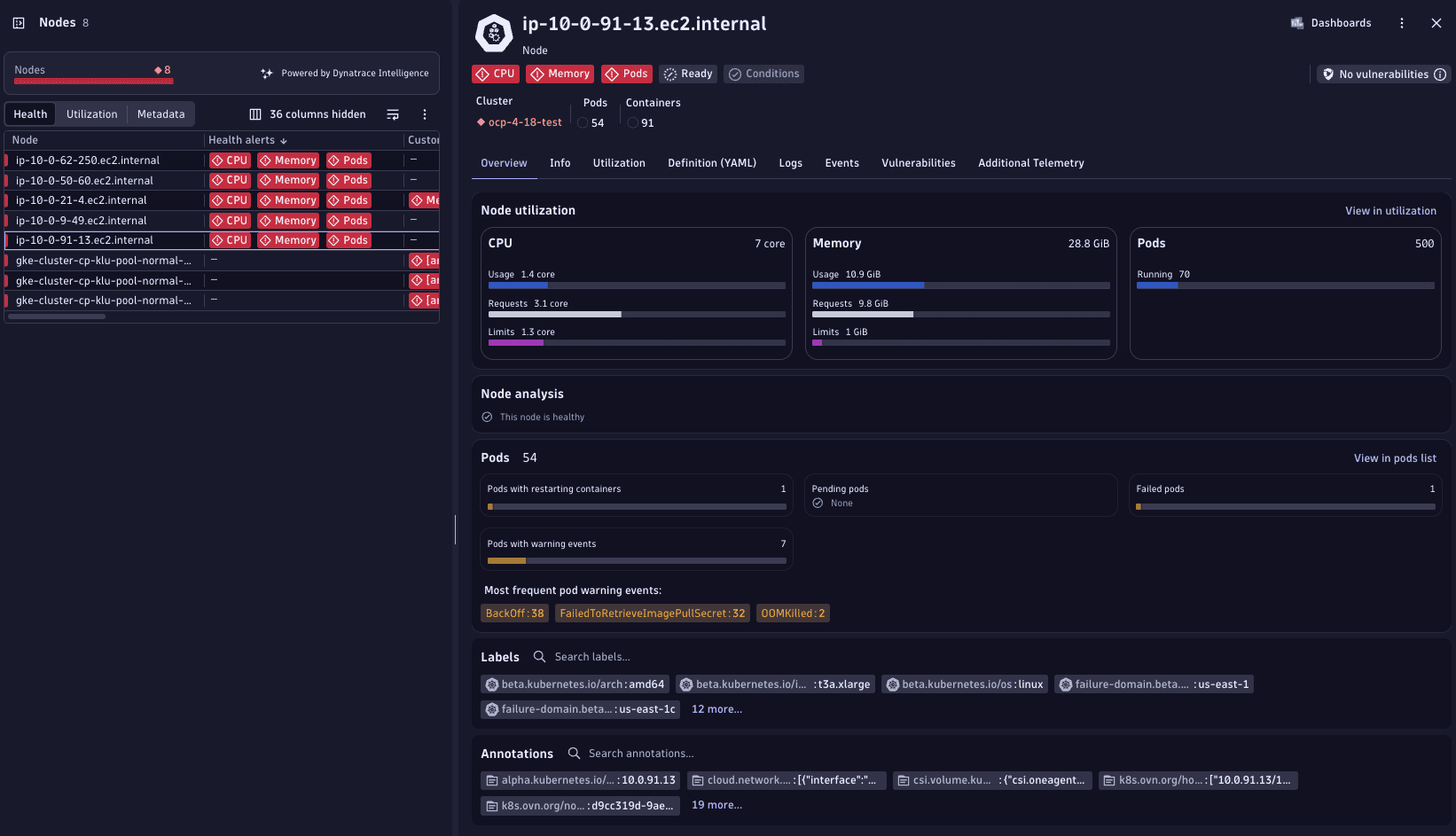Switch to the Definition (YAML) tab
The width and height of the screenshot is (1456, 836).
click(711, 162)
